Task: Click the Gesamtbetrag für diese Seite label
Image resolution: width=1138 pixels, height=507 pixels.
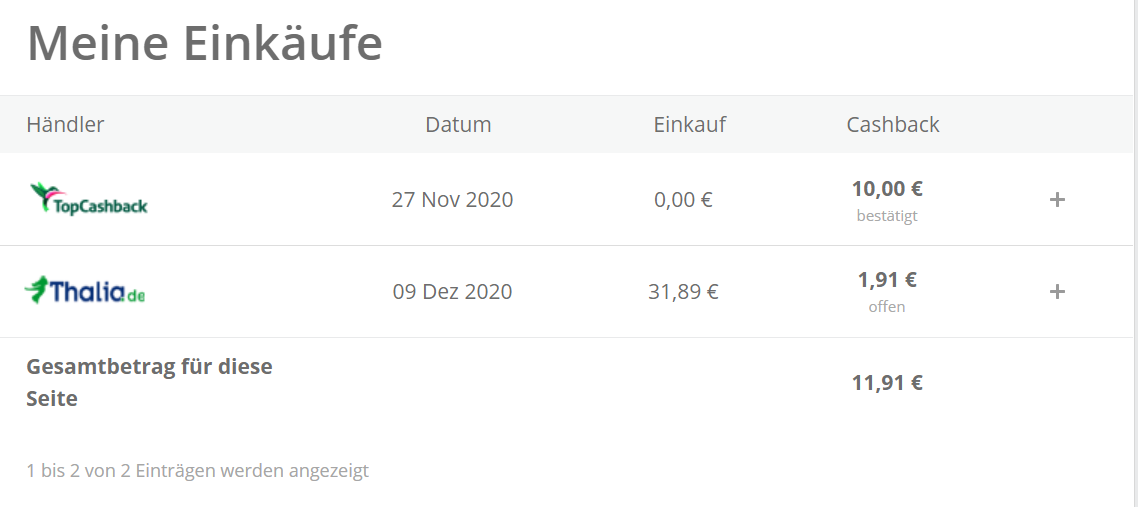Action: (x=149, y=382)
